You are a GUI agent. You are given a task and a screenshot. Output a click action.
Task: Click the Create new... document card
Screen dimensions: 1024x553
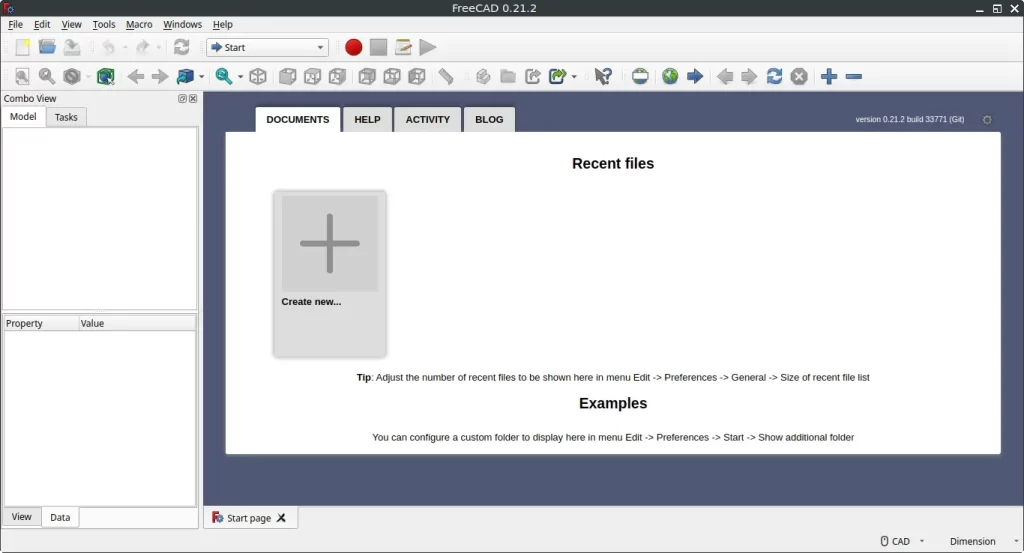coord(330,274)
